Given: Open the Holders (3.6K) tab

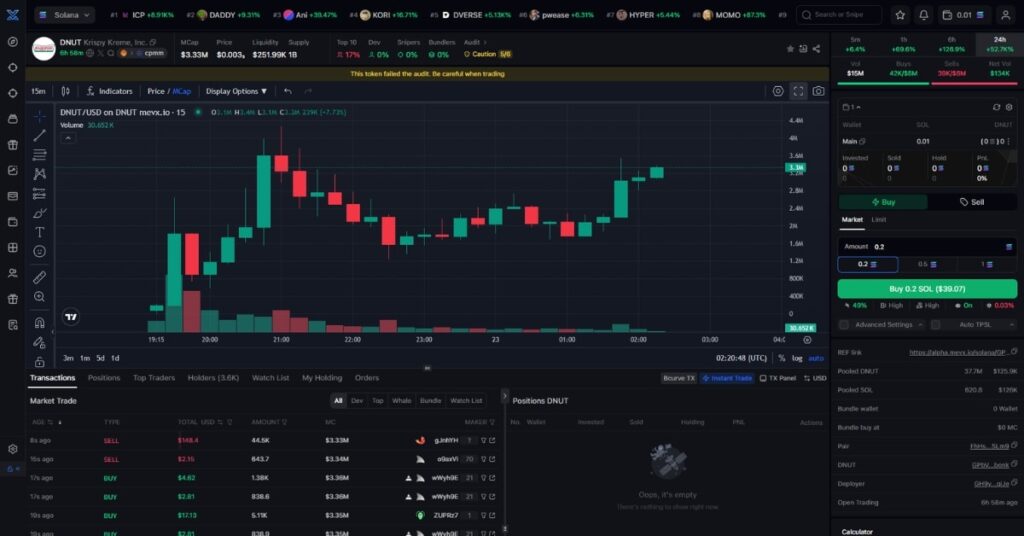Looking at the screenshot, I should coord(214,378).
